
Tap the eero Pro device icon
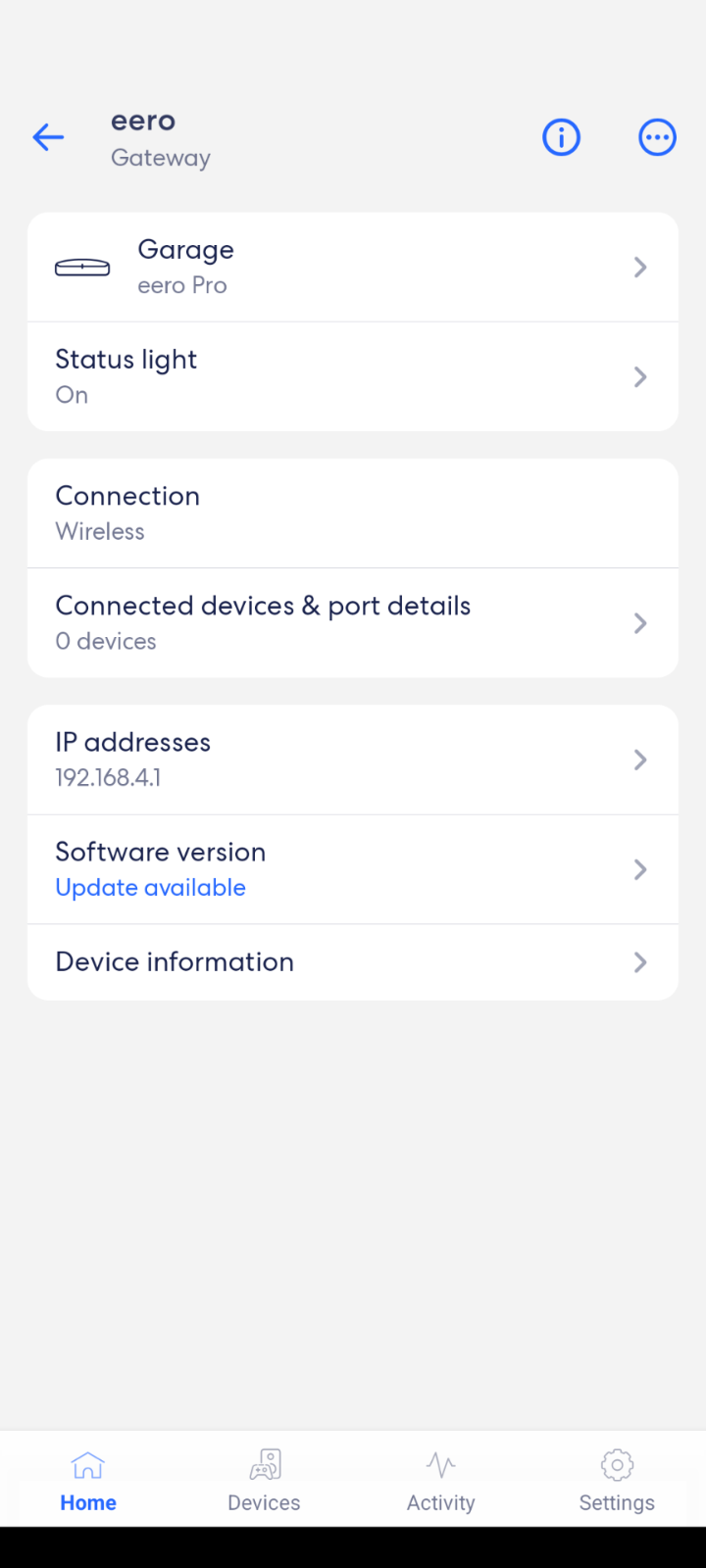pyautogui.click(x=82, y=268)
